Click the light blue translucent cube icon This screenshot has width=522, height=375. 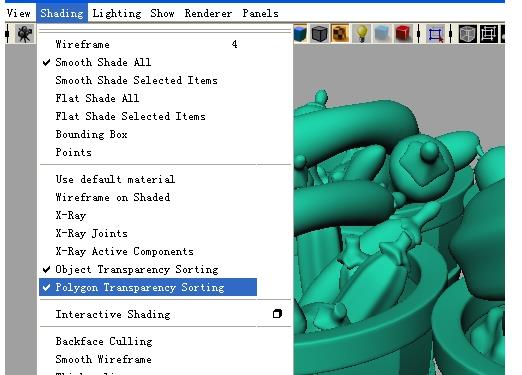382,34
